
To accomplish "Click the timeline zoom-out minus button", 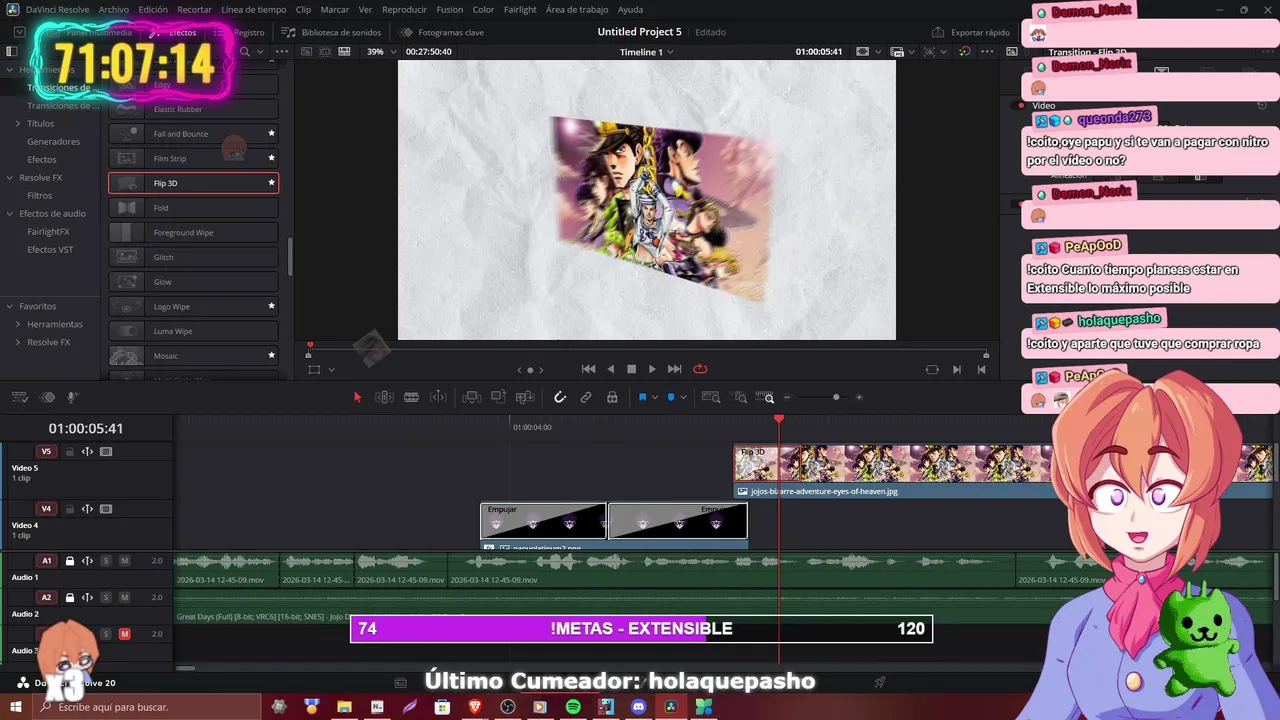I will 787,397.
